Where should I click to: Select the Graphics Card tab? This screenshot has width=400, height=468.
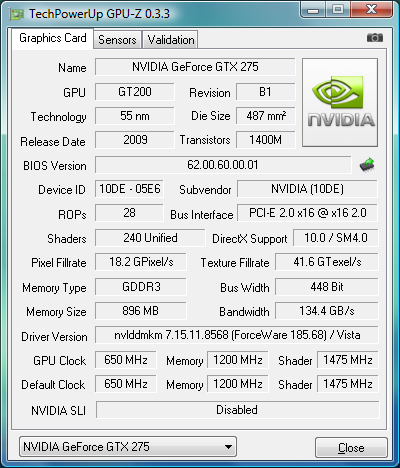[x=53, y=38]
